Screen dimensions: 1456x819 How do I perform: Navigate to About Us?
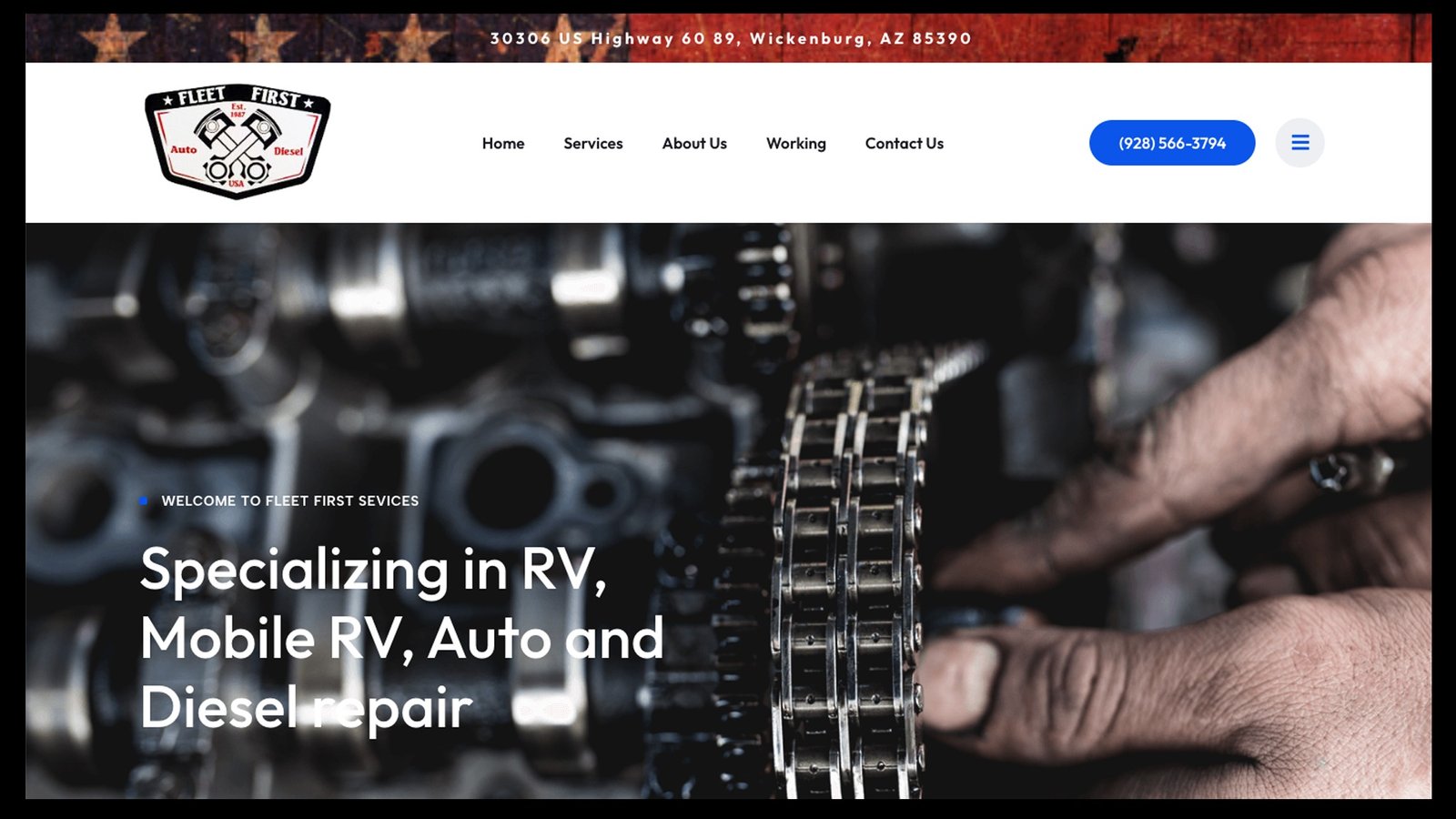[x=694, y=143]
